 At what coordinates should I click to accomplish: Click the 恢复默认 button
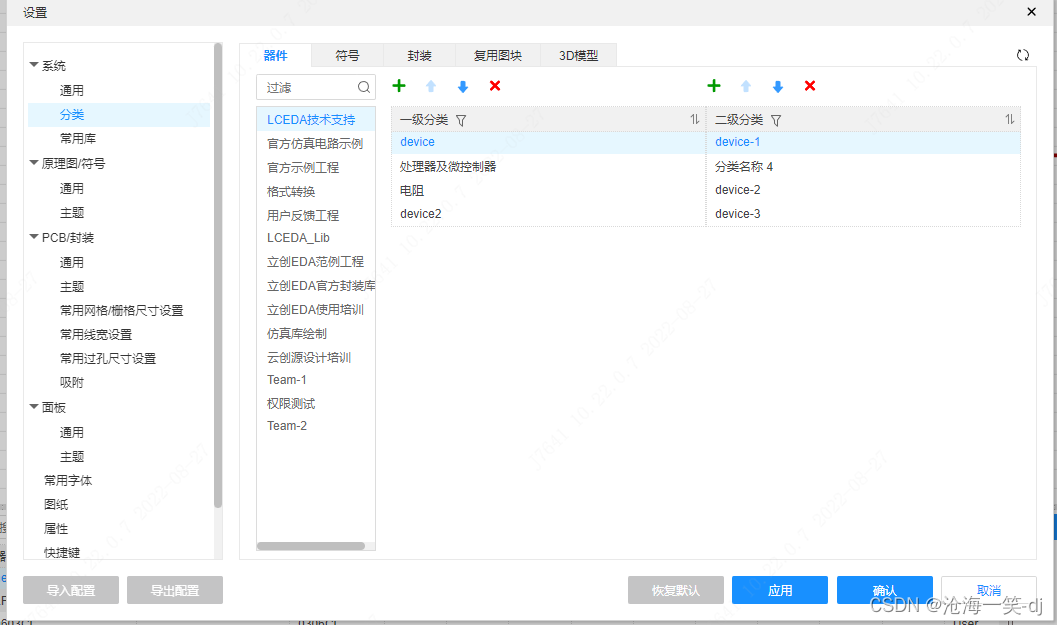(x=675, y=590)
